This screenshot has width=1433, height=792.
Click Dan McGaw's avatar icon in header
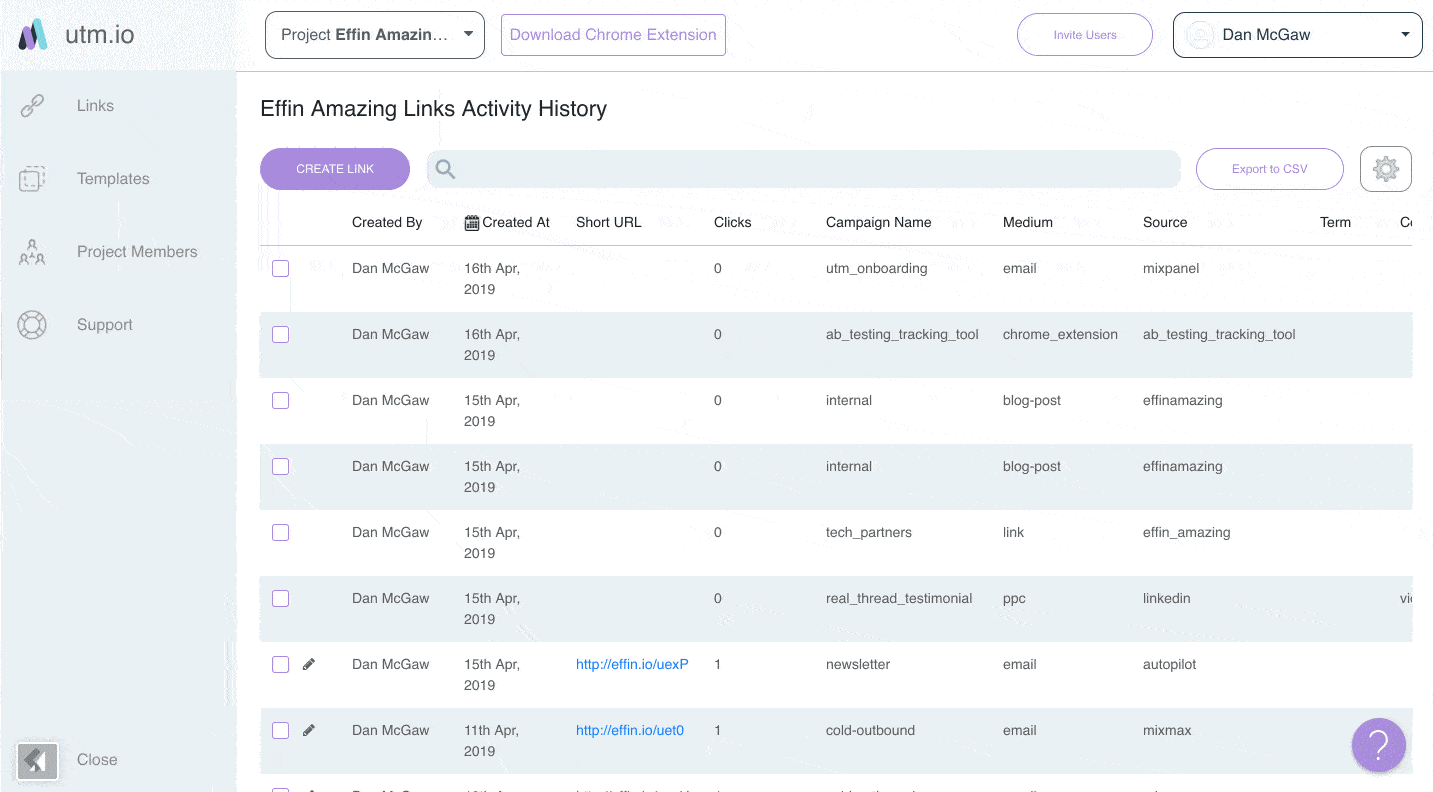coord(1199,35)
